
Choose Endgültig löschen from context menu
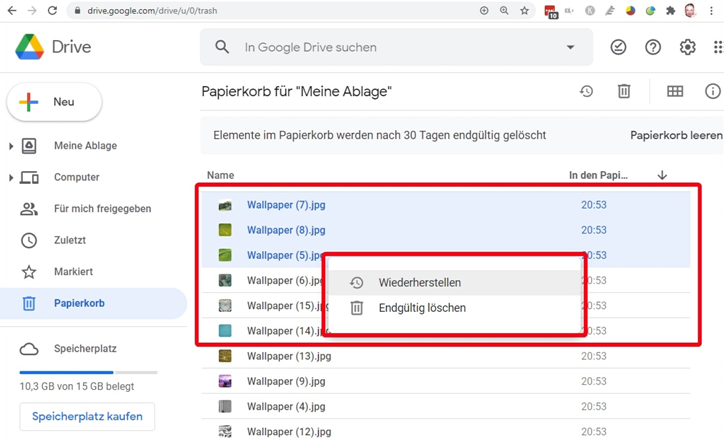point(454,308)
